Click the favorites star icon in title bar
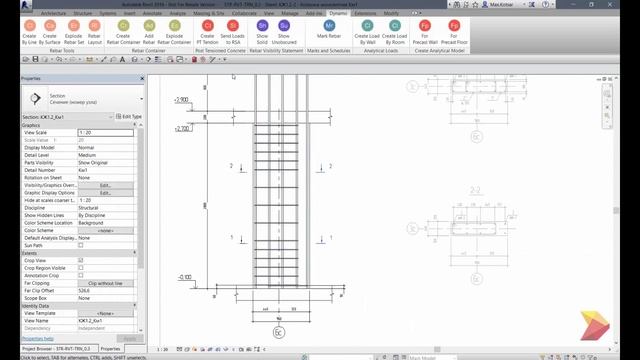Viewport: 640px width, 360px height. (x=476, y=4)
